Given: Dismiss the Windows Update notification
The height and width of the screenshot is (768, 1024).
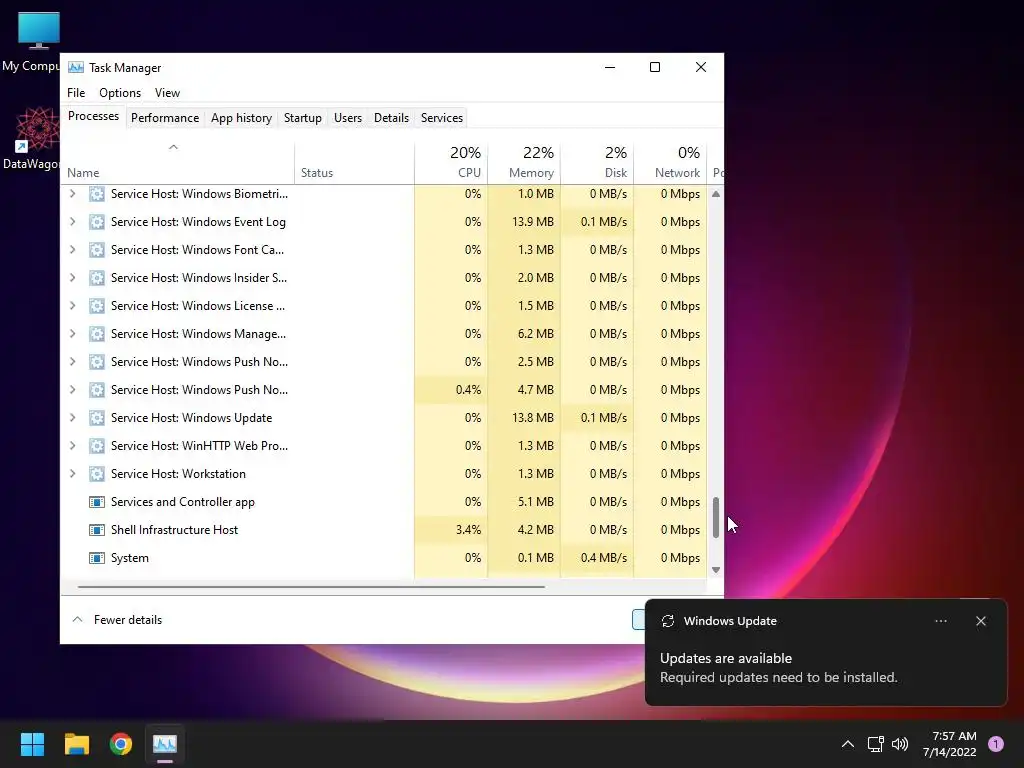Looking at the screenshot, I should coord(981,621).
